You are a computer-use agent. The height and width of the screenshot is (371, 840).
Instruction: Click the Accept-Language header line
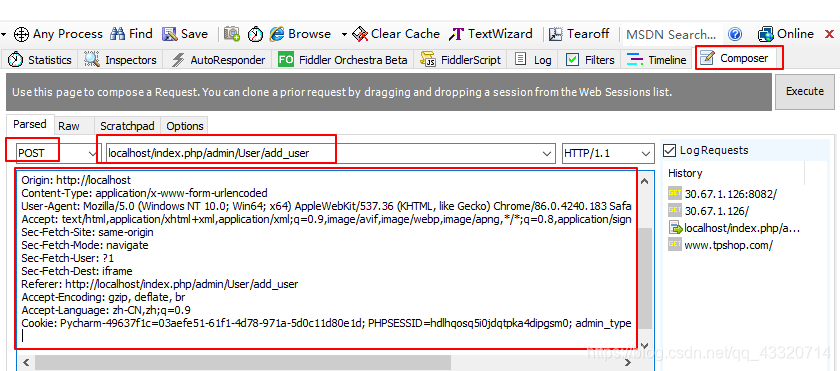tap(106, 311)
